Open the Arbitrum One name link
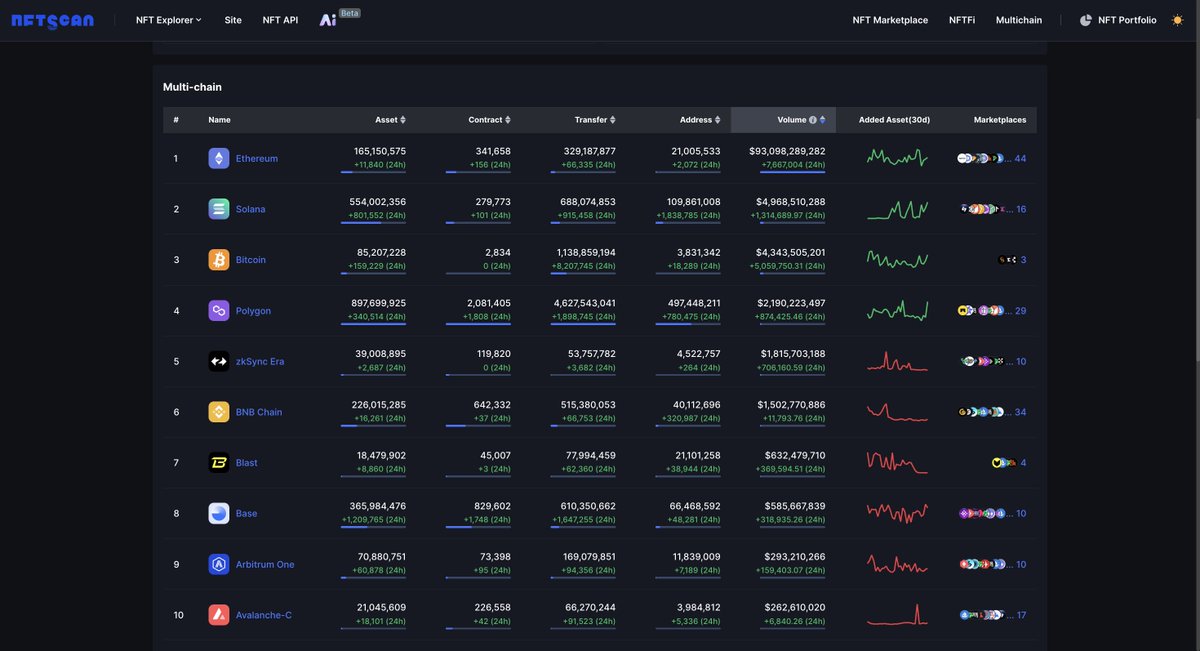The image size is (1200, 651). click(x=265, y=564)
